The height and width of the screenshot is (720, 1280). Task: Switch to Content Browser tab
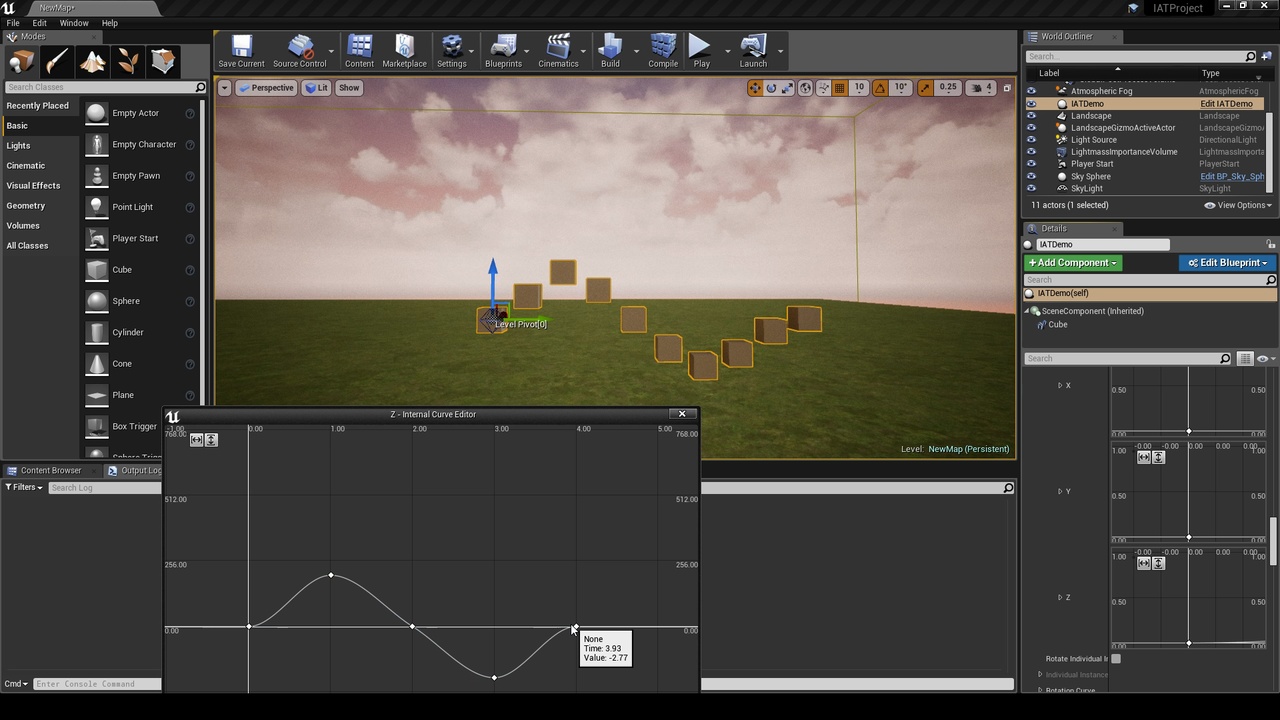click(x=45, y=470)
